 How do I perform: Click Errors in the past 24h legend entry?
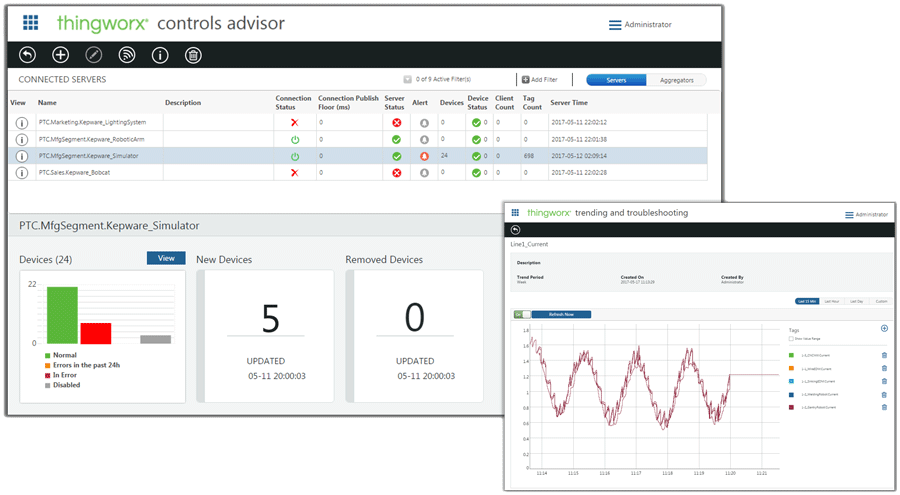pos(83,365)
